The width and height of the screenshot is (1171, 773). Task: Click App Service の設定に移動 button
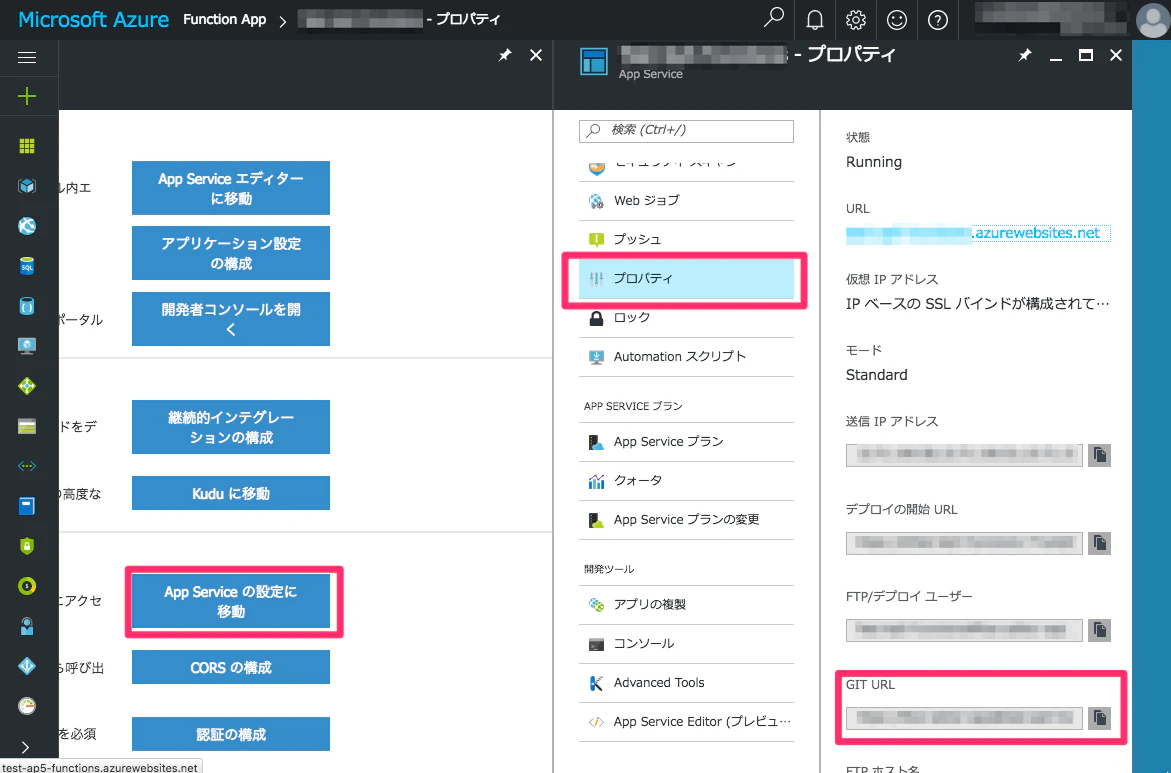tap(231, 601)
